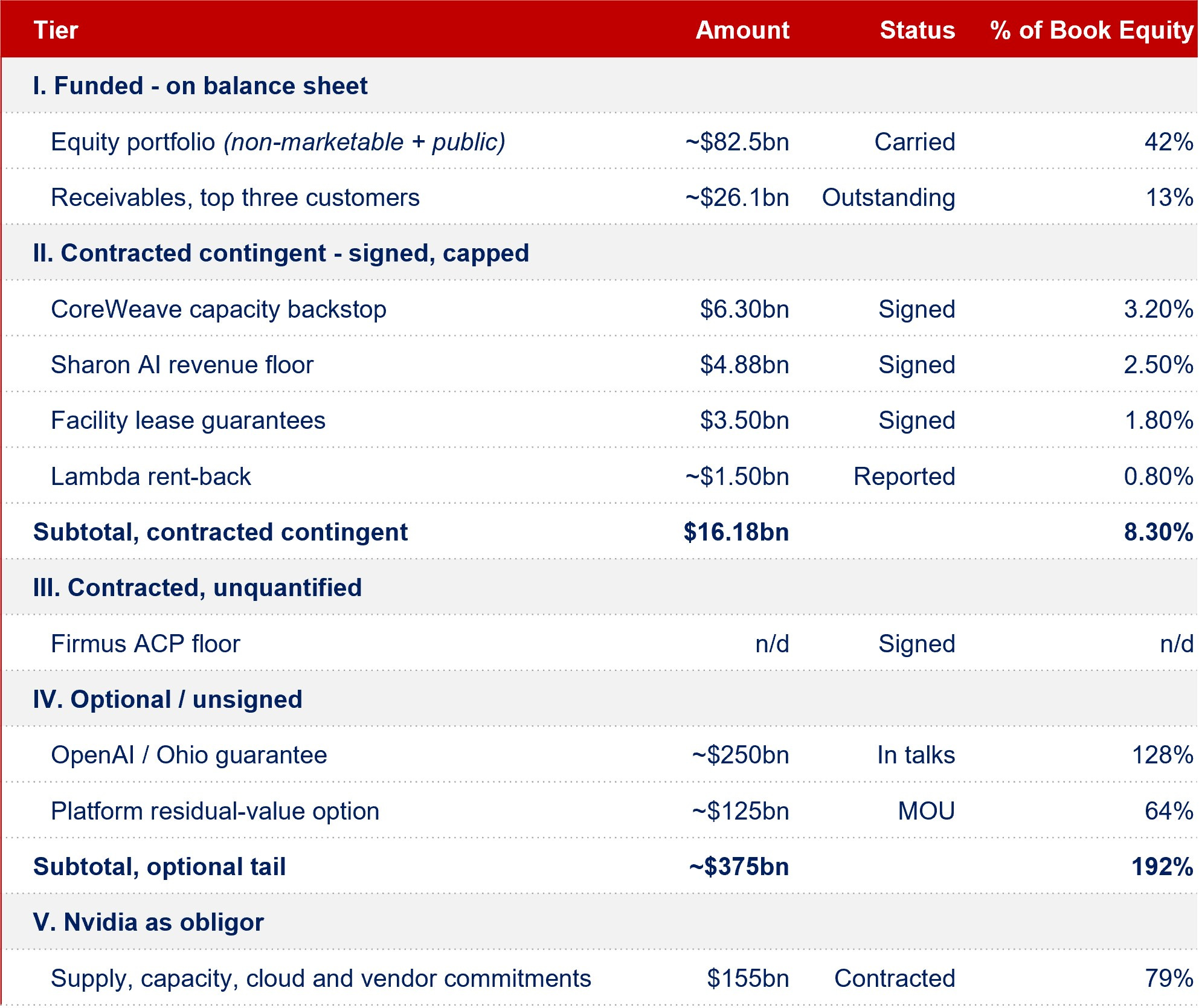
Task: Click the "~$26.1bn" amount cell
Action: [737, 197]
